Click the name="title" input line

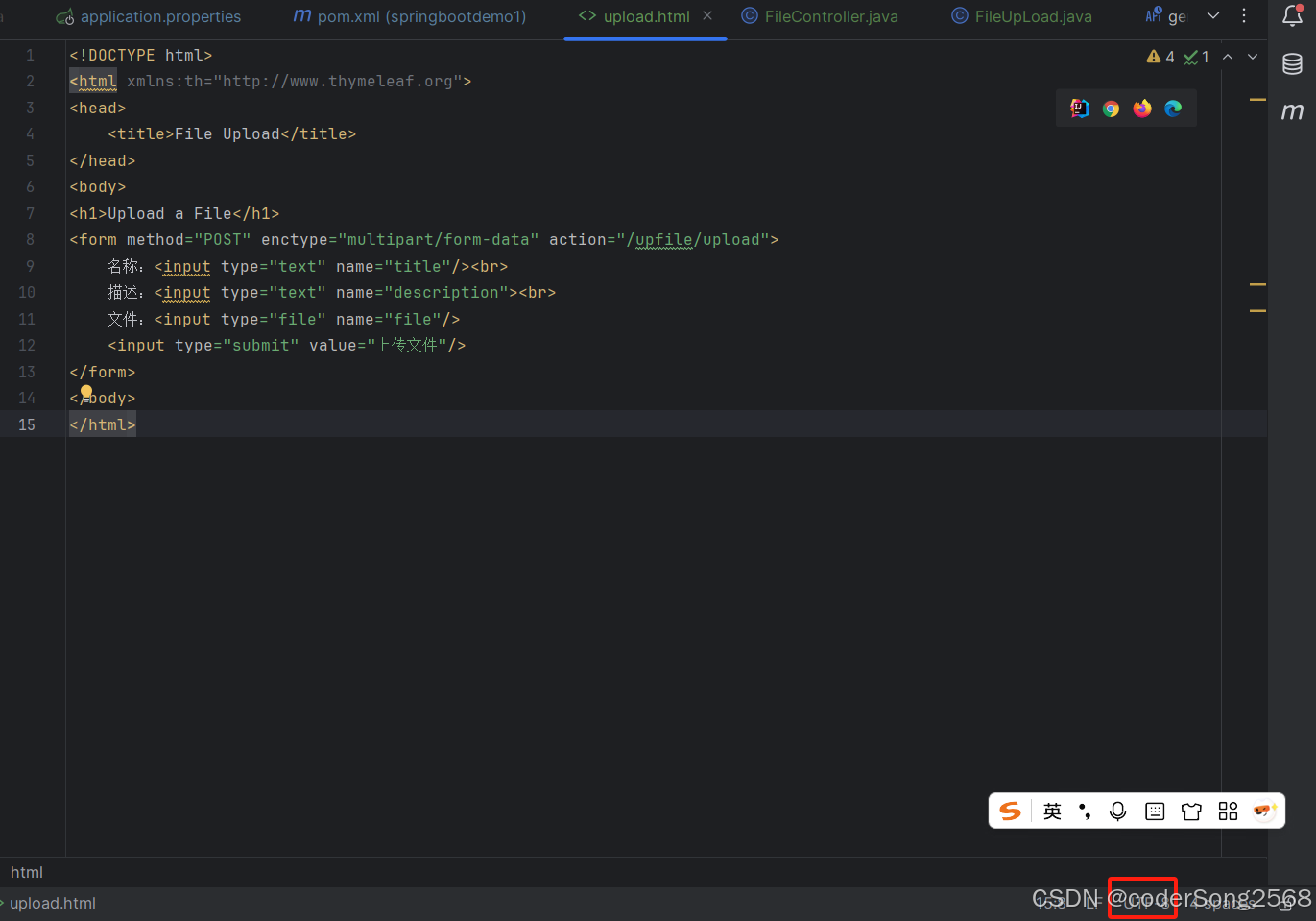tap(307, 267)
